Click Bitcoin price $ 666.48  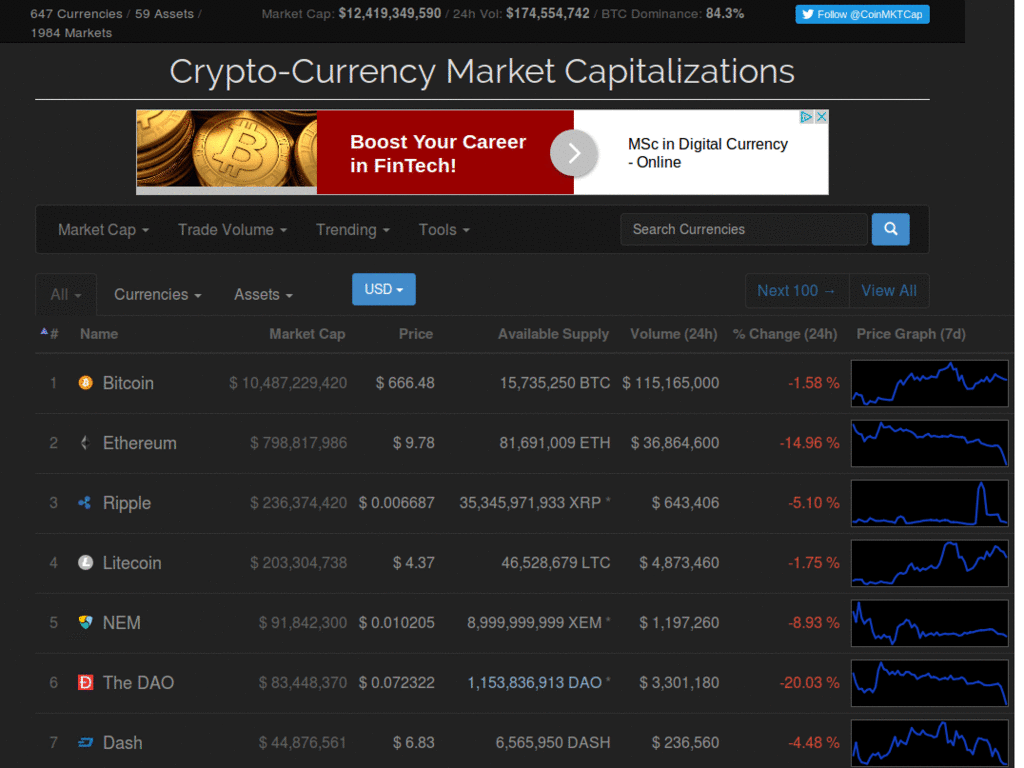[x=405, y=383]
